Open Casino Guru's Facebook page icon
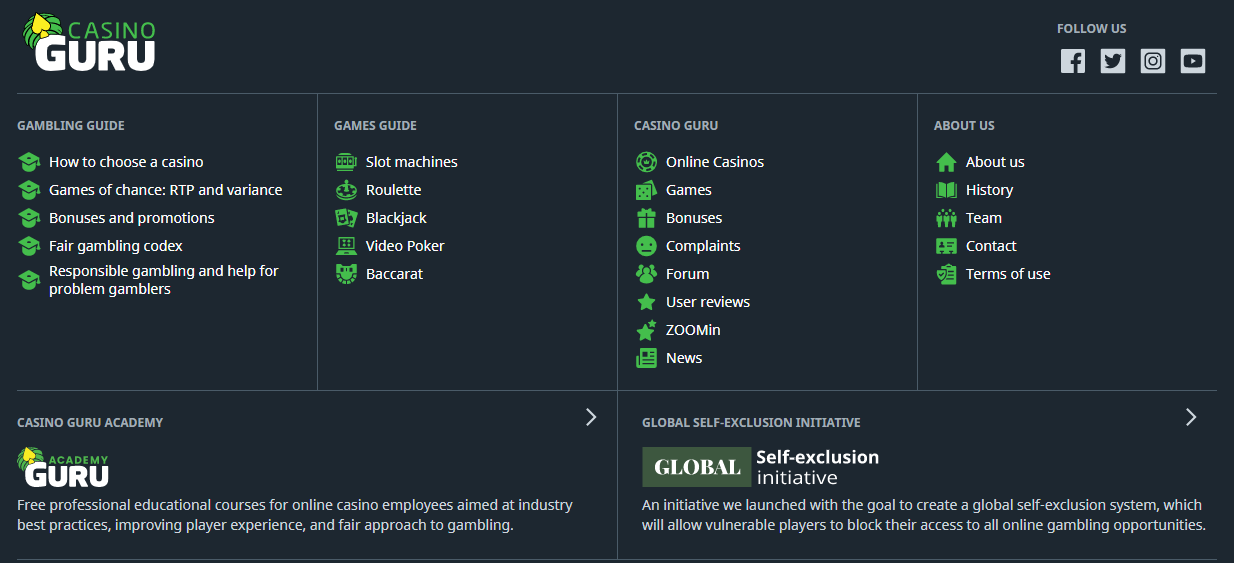 coord(1073,61)
